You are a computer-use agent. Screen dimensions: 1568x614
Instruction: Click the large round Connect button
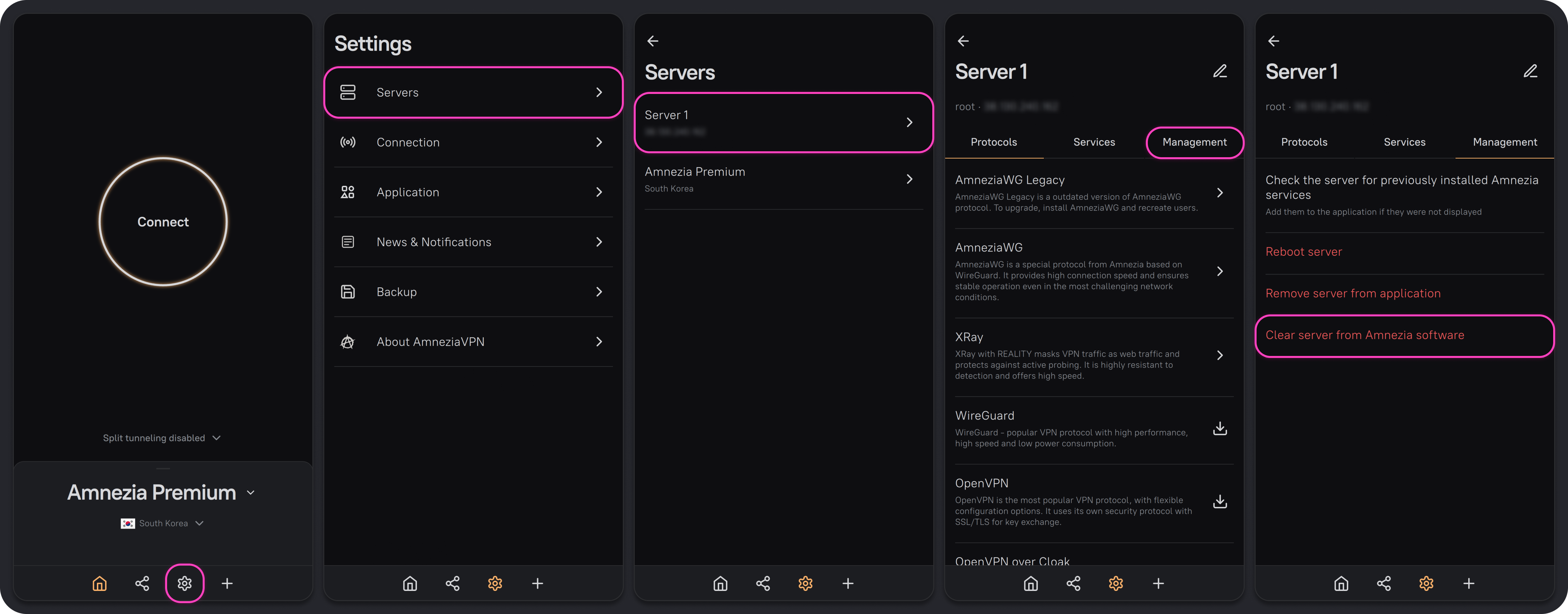tap(162, 222)
